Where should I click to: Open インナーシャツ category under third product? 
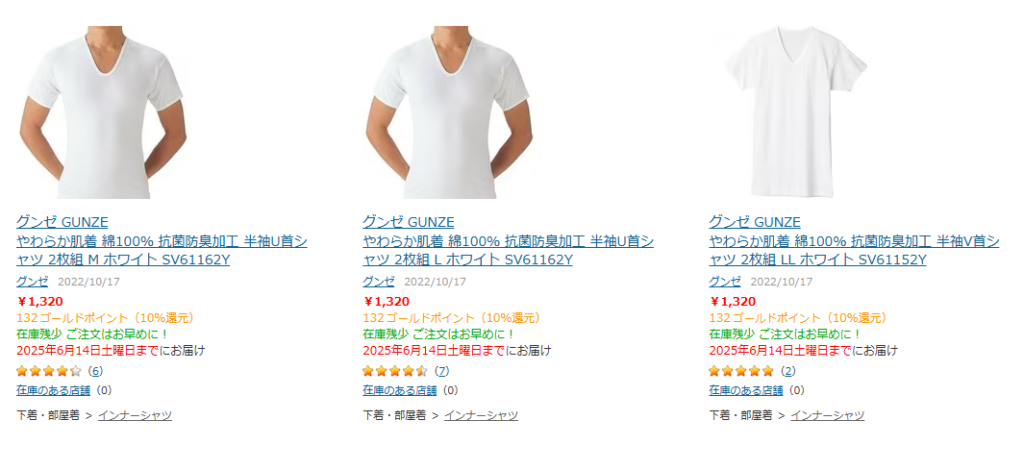tap(827, 415)
